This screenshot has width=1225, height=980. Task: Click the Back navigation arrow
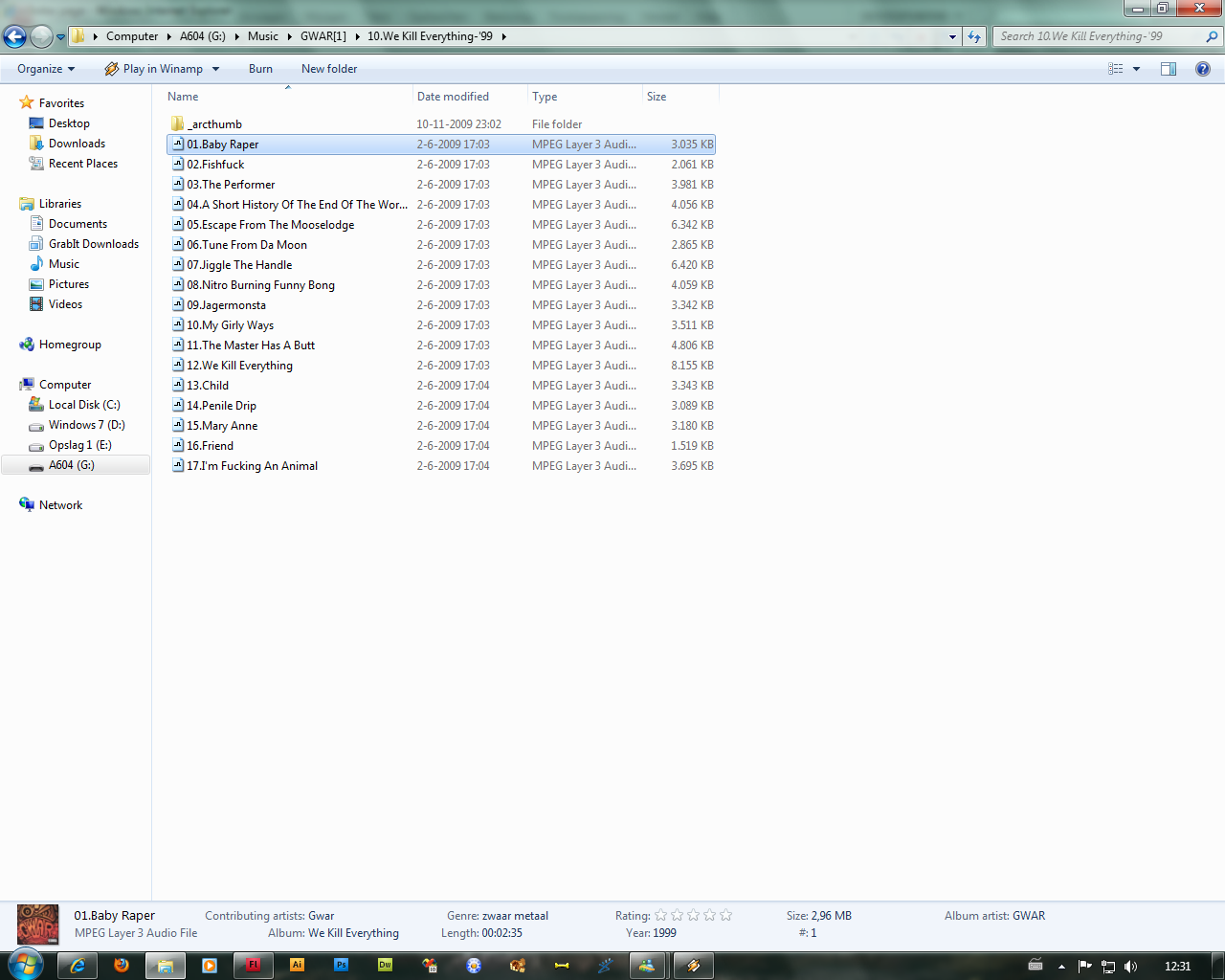tap(15, 36)
